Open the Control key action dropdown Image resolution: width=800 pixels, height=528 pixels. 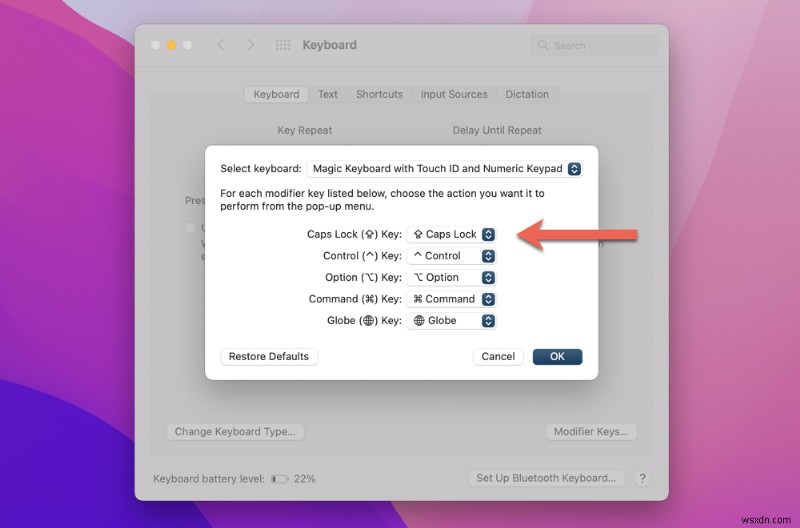click(451, 256)
